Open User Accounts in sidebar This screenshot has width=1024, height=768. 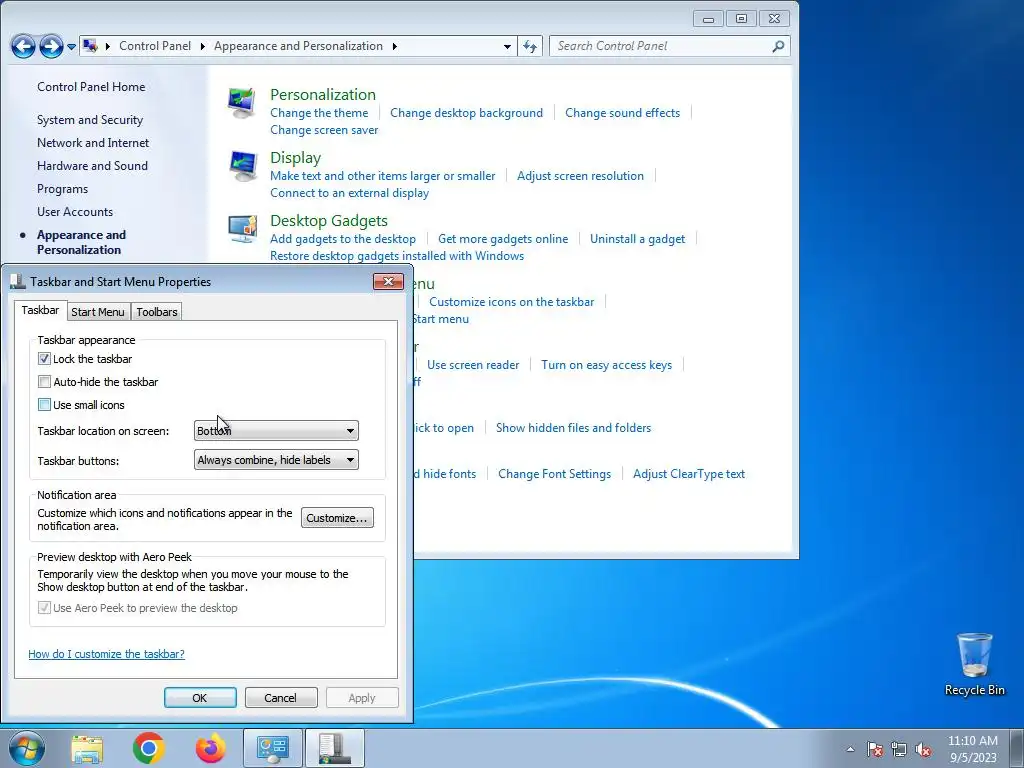coord(75,212)
